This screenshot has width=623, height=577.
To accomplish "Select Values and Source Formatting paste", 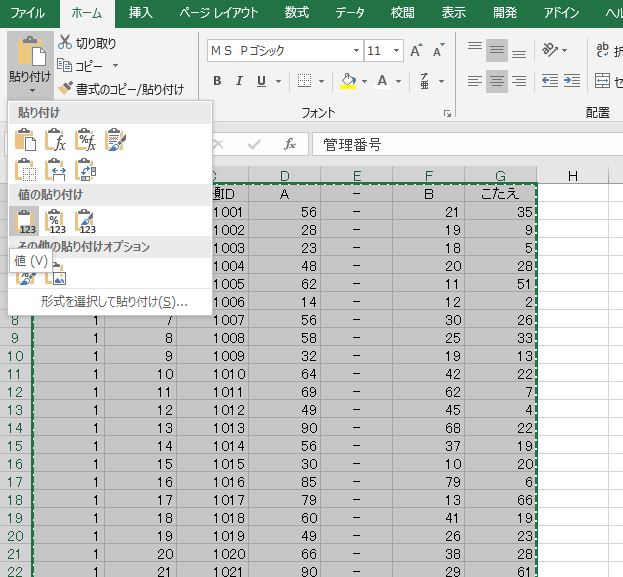I will [85, 222].
